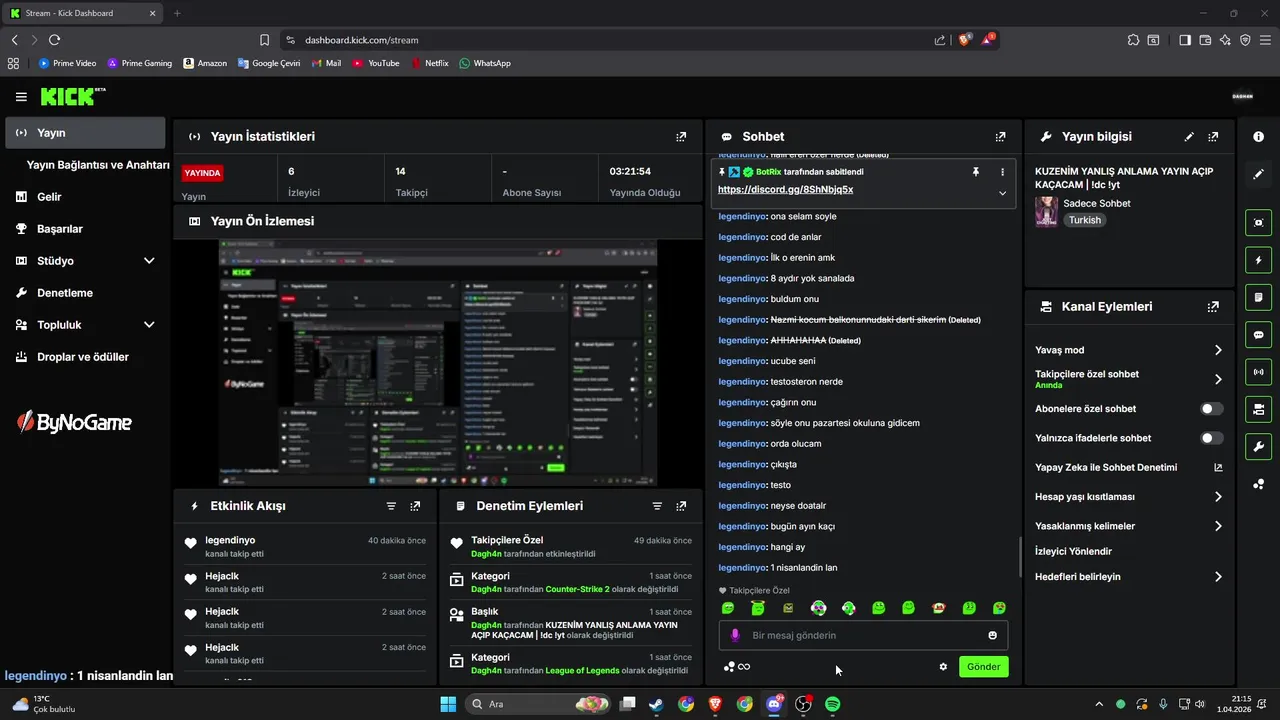
Task: Click the purple microphone icon in chat box
Action: [735, 635]
